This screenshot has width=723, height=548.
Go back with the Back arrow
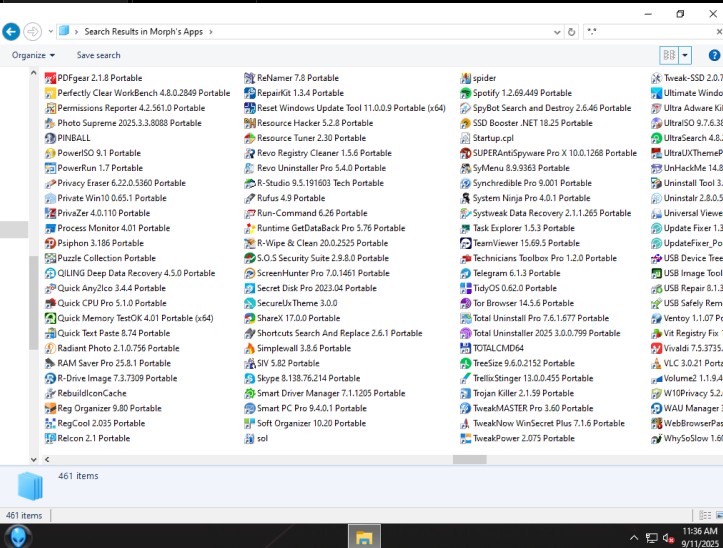pos(11,32)
